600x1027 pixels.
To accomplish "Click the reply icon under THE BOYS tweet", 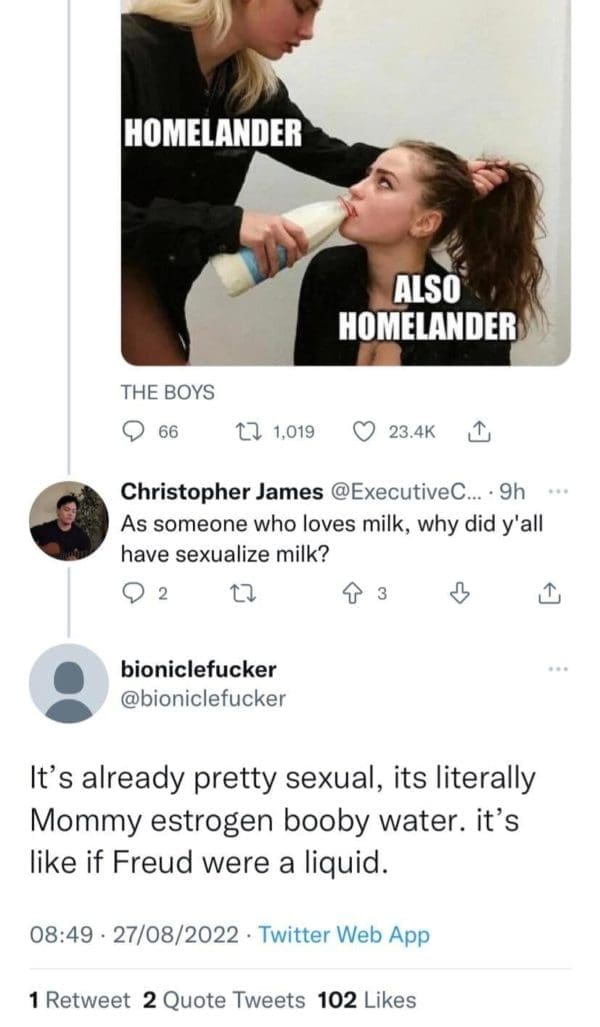I will 136,432.
